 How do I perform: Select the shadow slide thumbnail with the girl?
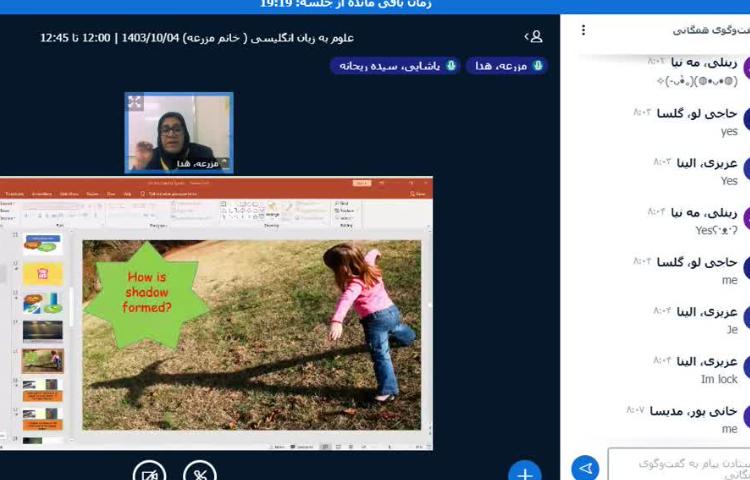(x=42, y=359)
